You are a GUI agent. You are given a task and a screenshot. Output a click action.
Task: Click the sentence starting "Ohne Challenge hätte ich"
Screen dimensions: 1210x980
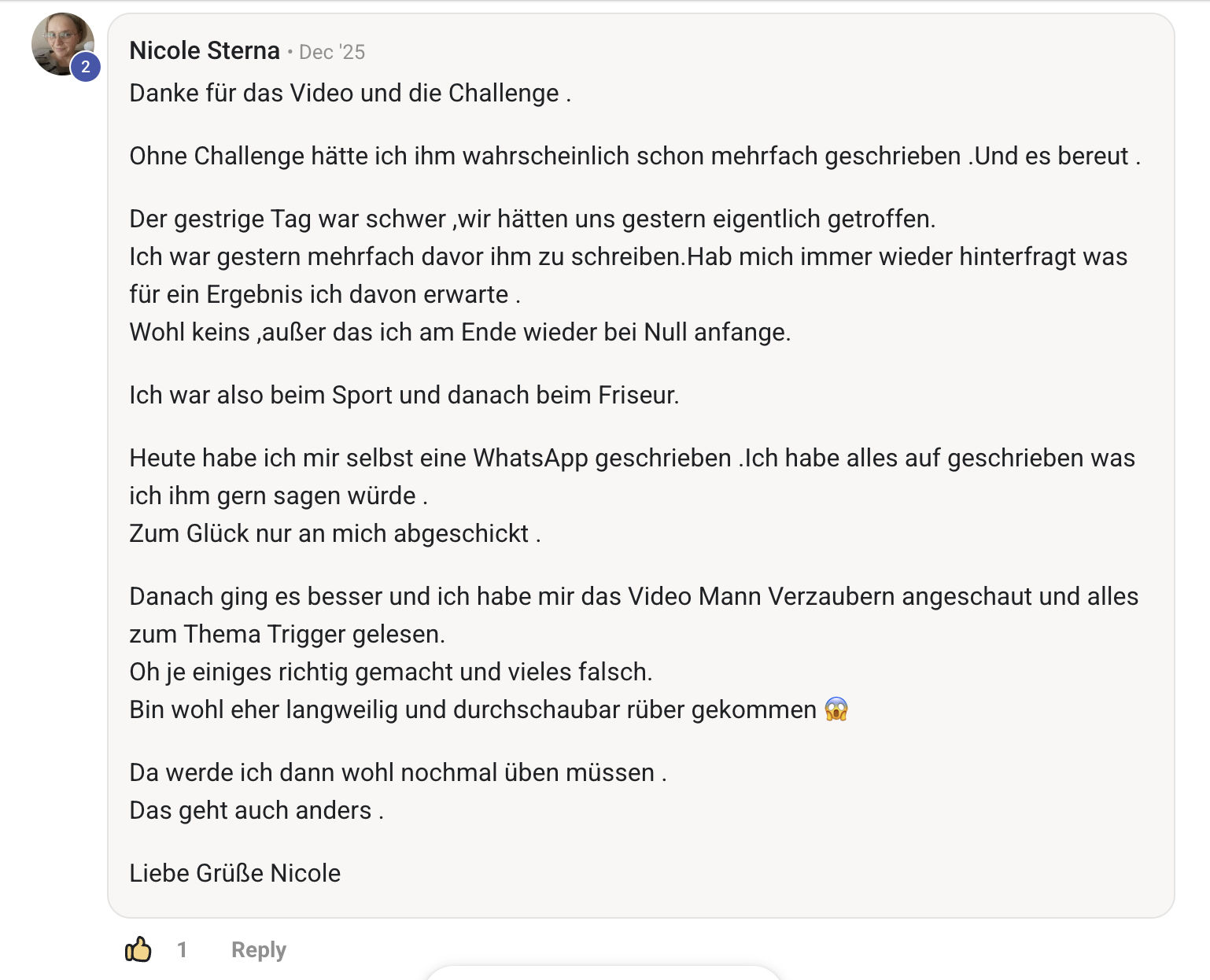(x=635, y=156)
